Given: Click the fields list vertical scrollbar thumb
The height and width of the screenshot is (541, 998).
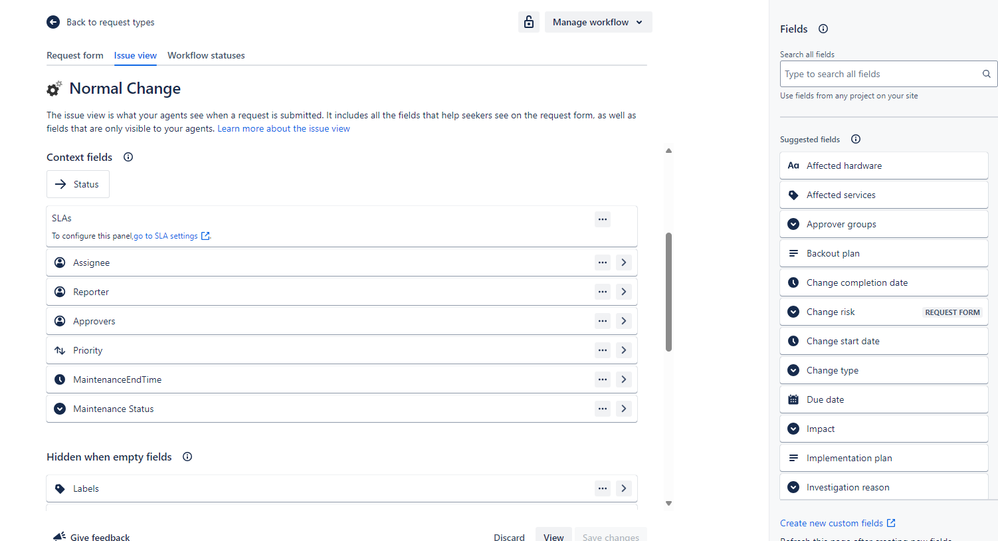Looking at the screenshot, I should click(668, 292).
